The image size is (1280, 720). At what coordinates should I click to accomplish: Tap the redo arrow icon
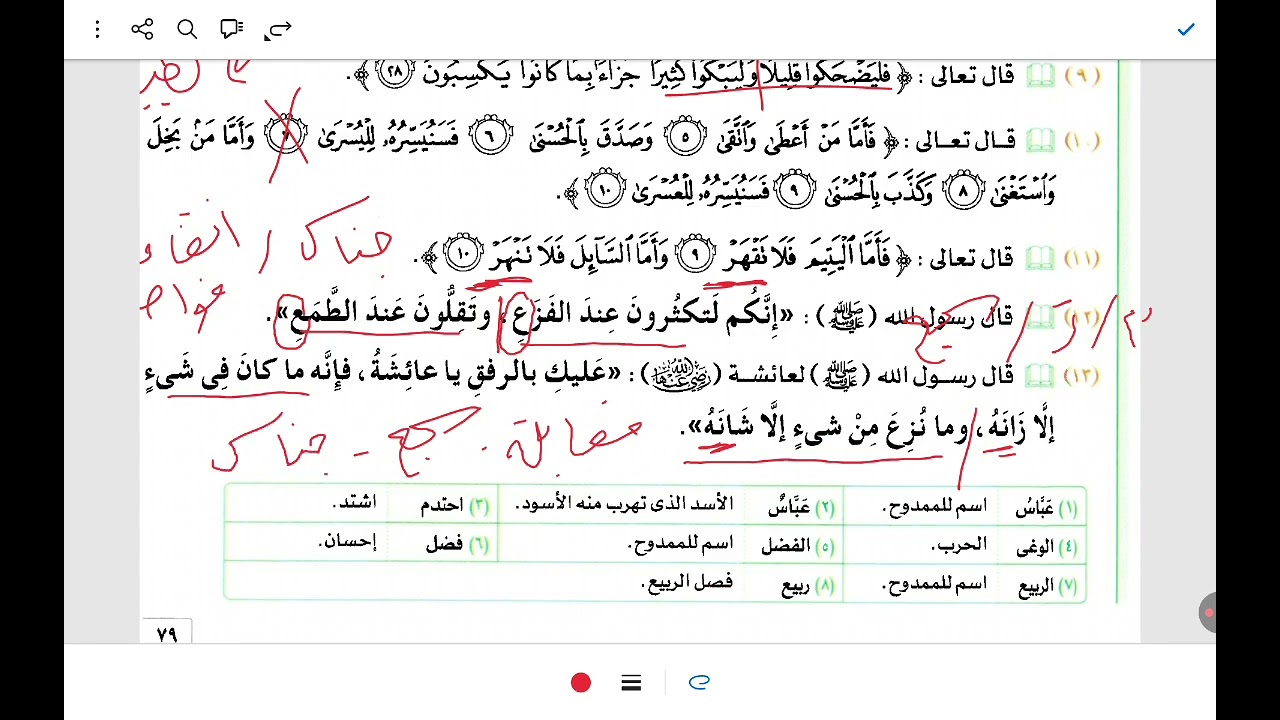coord(277,30)
